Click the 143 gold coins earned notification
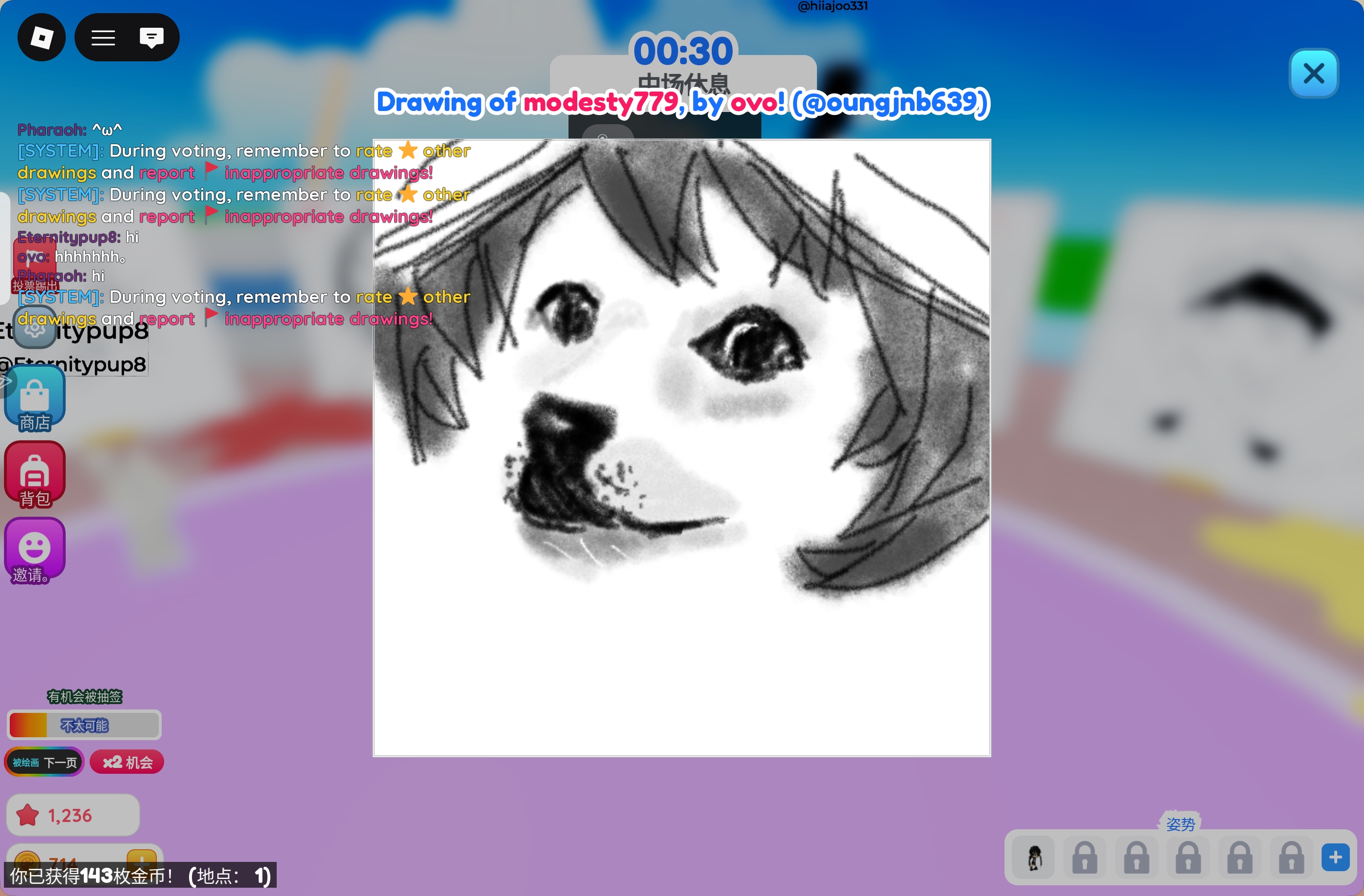The image size is (1364, 896). tap(140, 876)
